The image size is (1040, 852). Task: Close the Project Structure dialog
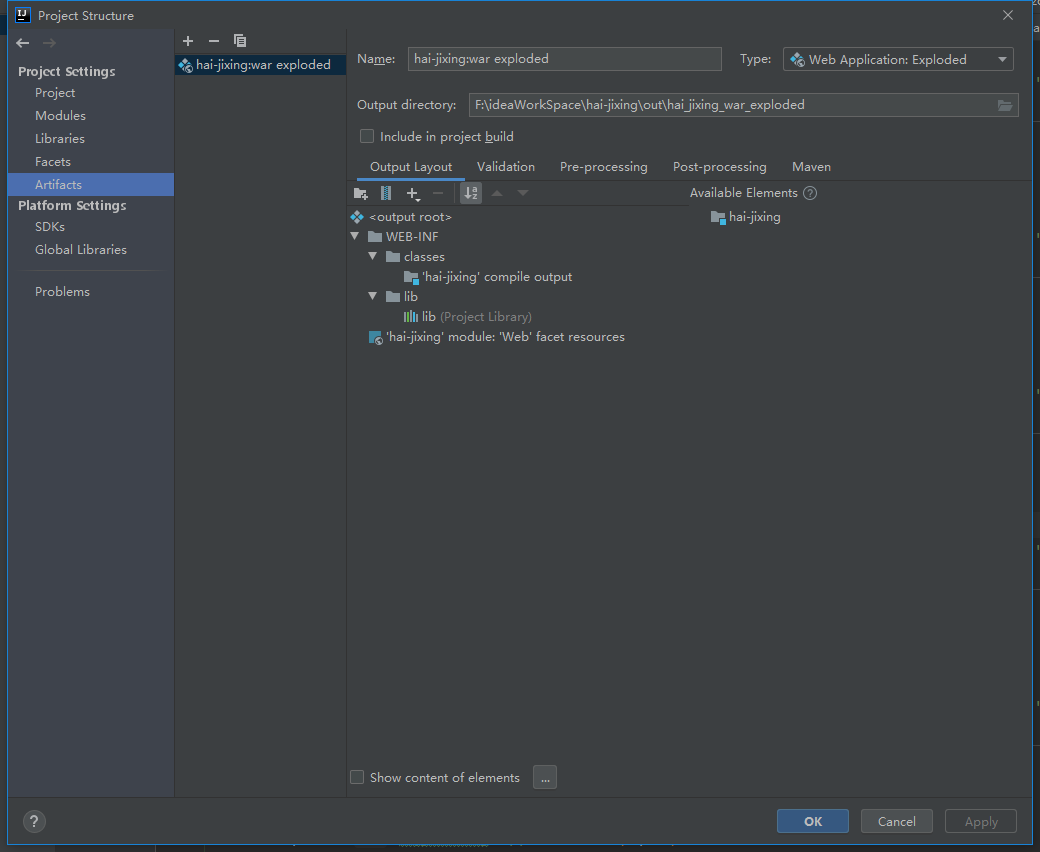click(x=1008, y=15)
